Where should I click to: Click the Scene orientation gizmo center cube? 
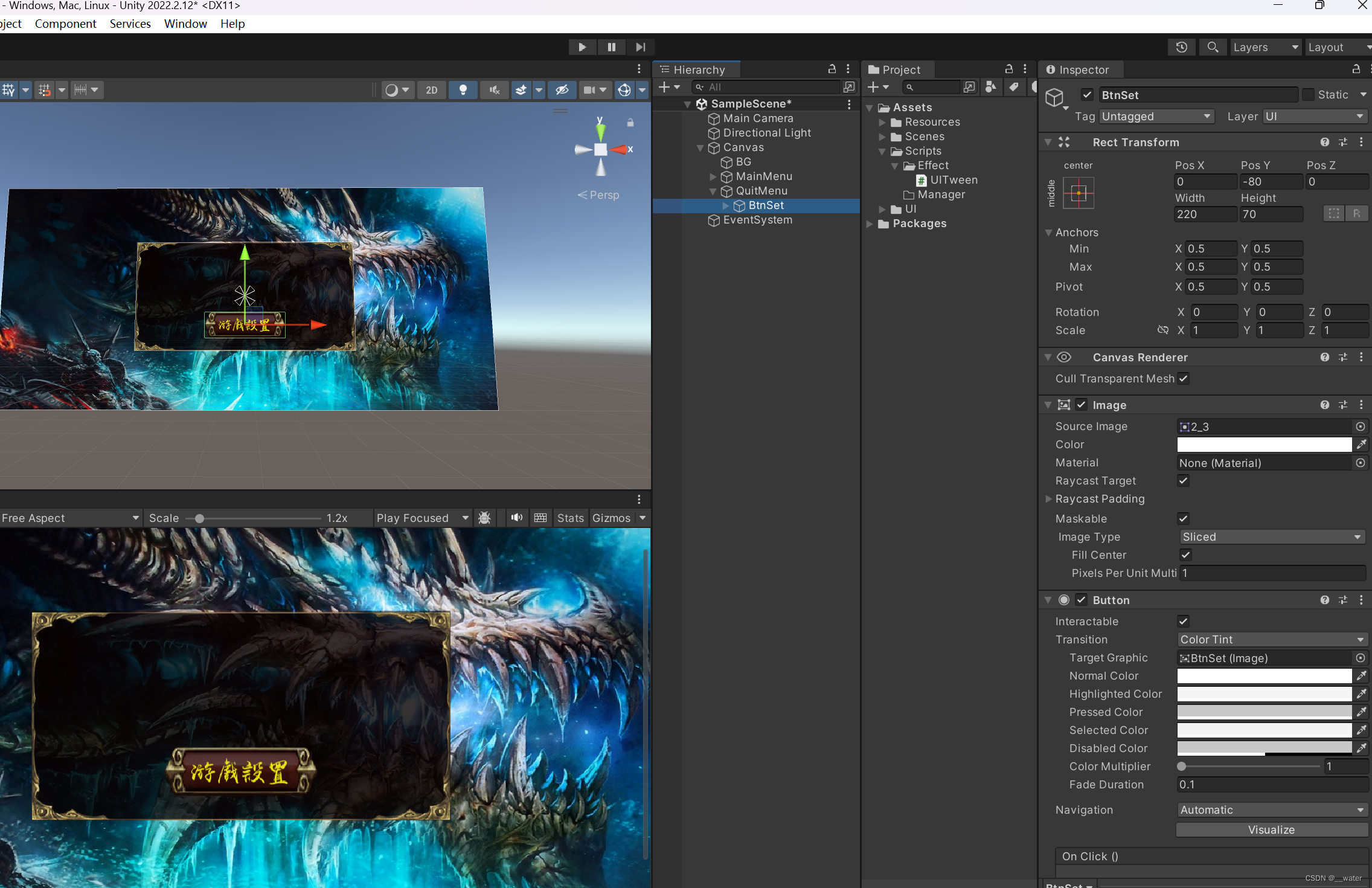[x=601, y=149]
